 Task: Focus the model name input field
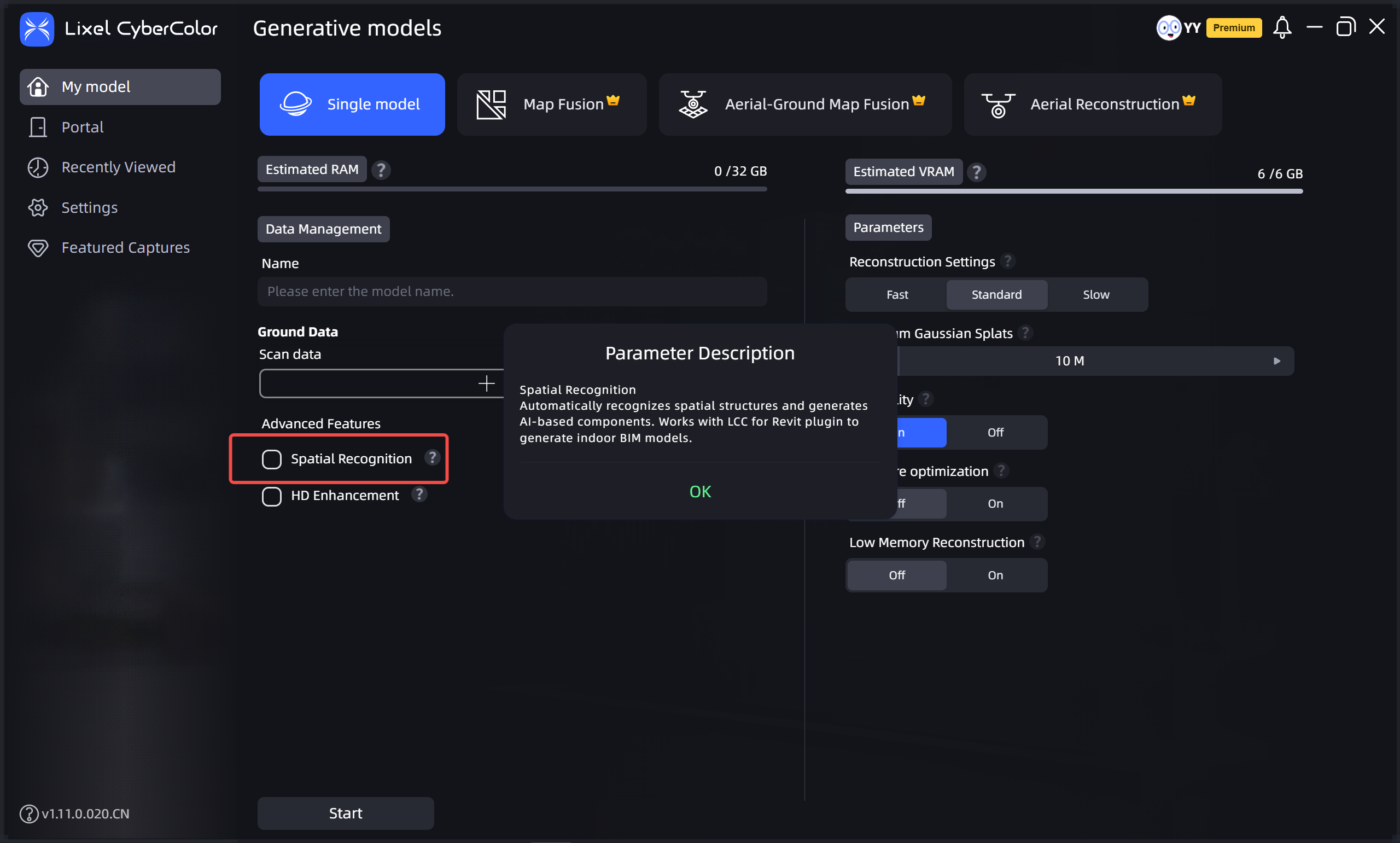(512, 292)
